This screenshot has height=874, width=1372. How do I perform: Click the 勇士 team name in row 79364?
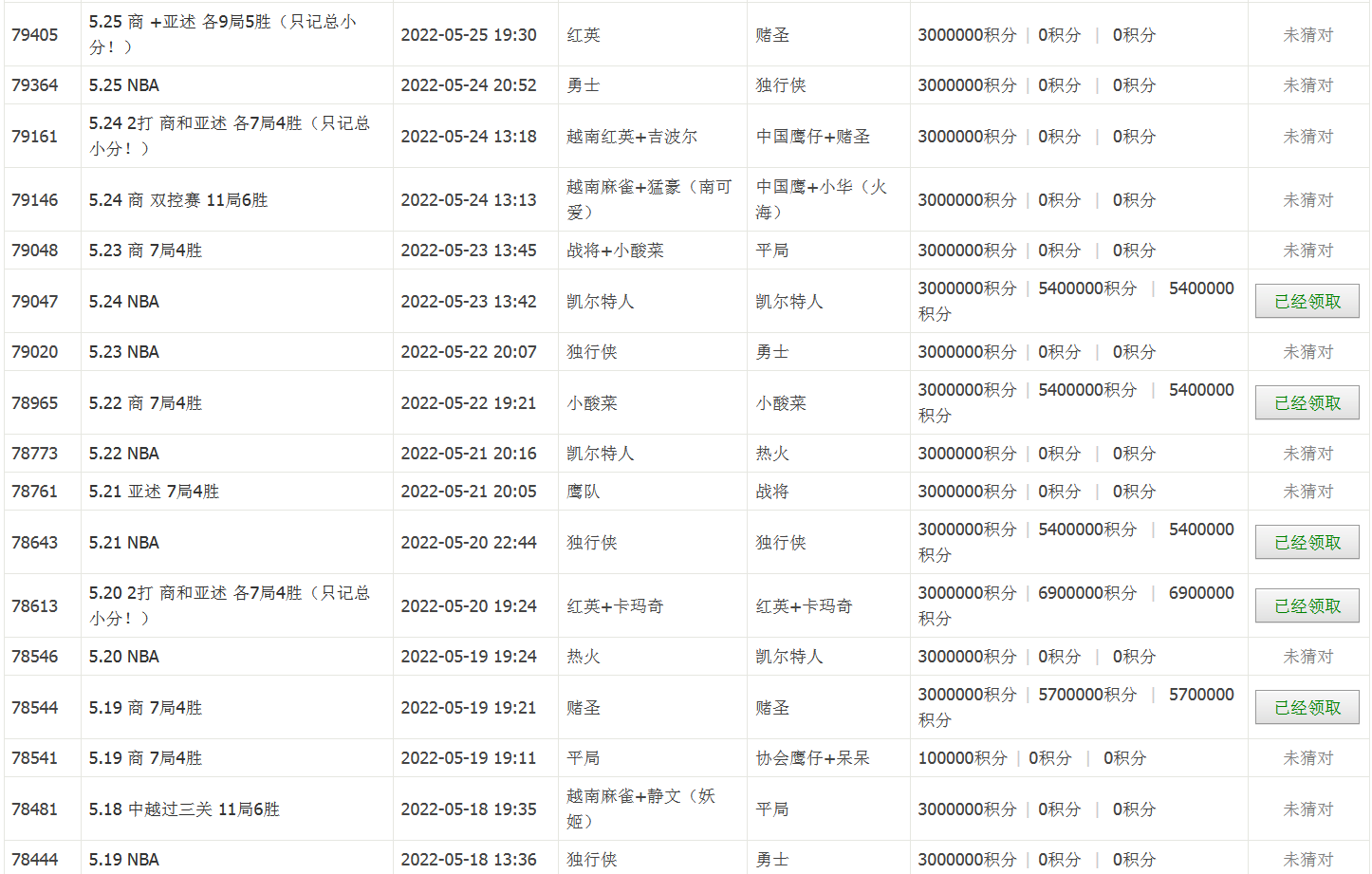(x=584, y=84)
